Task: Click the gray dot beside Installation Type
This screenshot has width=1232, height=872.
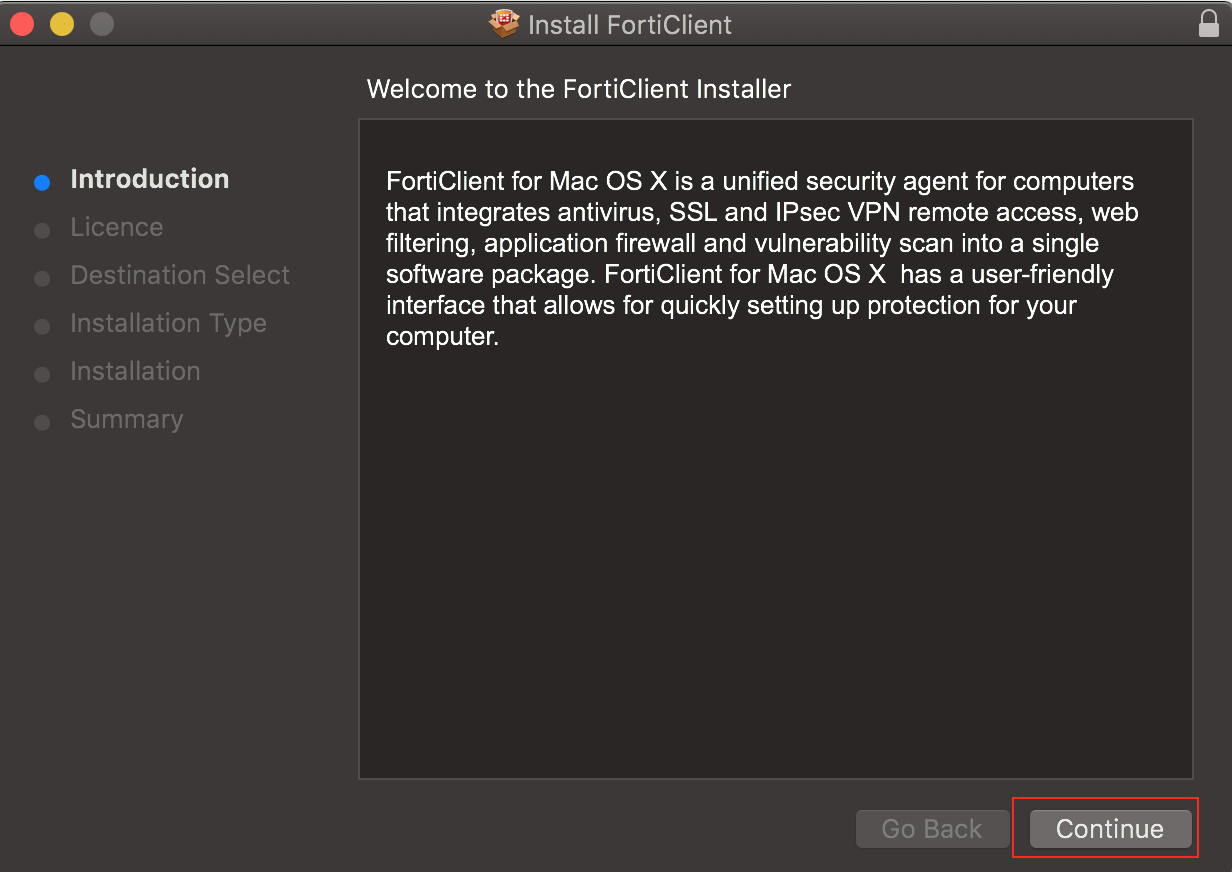Action: pyautogui.click(x=42, y=325)
